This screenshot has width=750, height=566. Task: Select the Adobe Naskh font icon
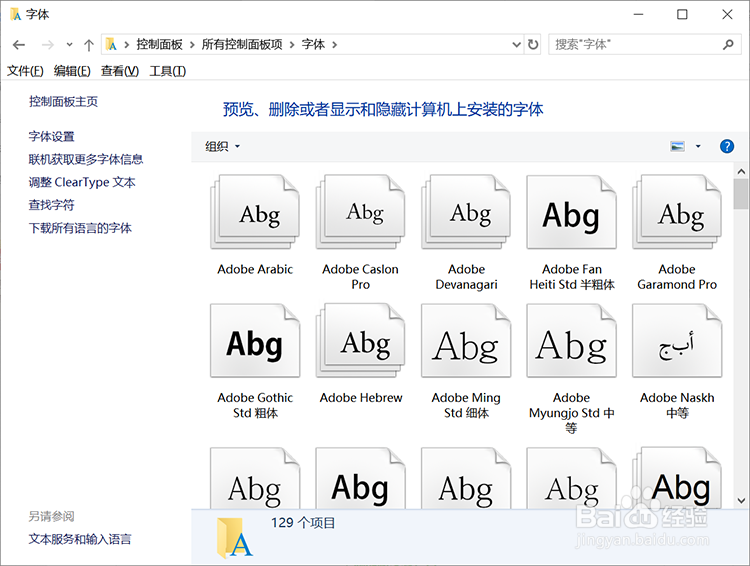pos(677,341)
